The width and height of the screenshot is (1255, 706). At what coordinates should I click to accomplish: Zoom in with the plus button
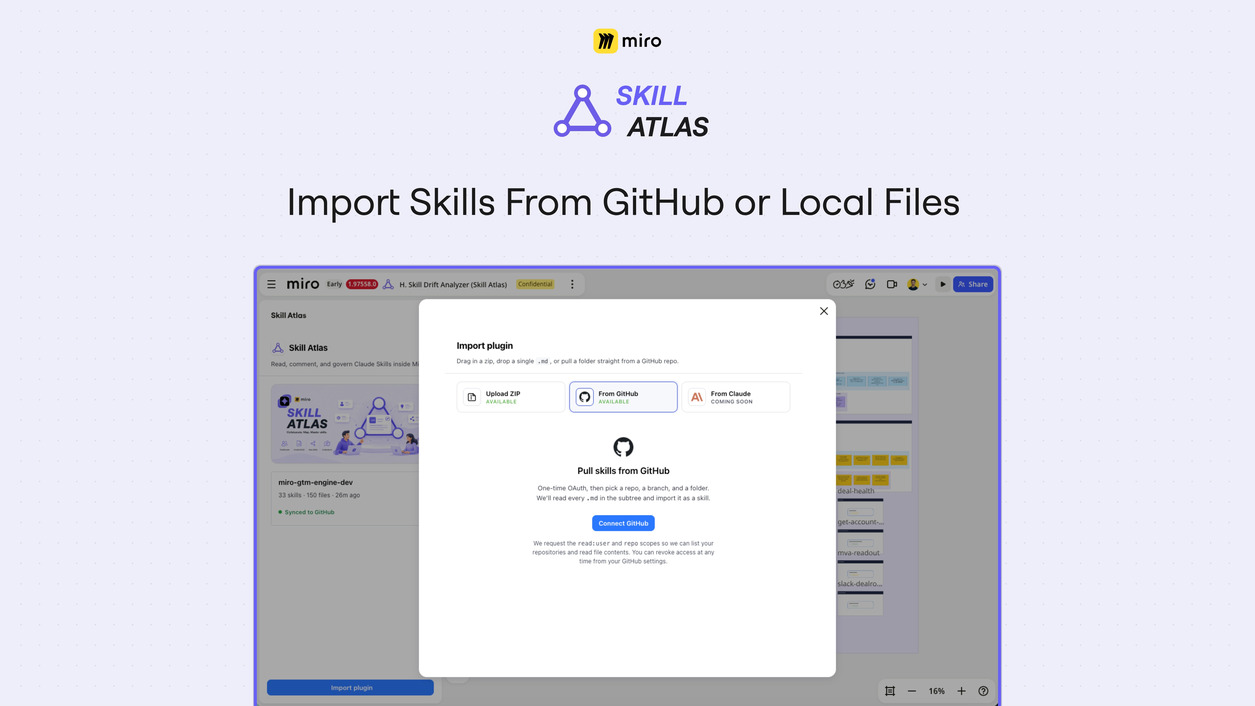[961, 691]
